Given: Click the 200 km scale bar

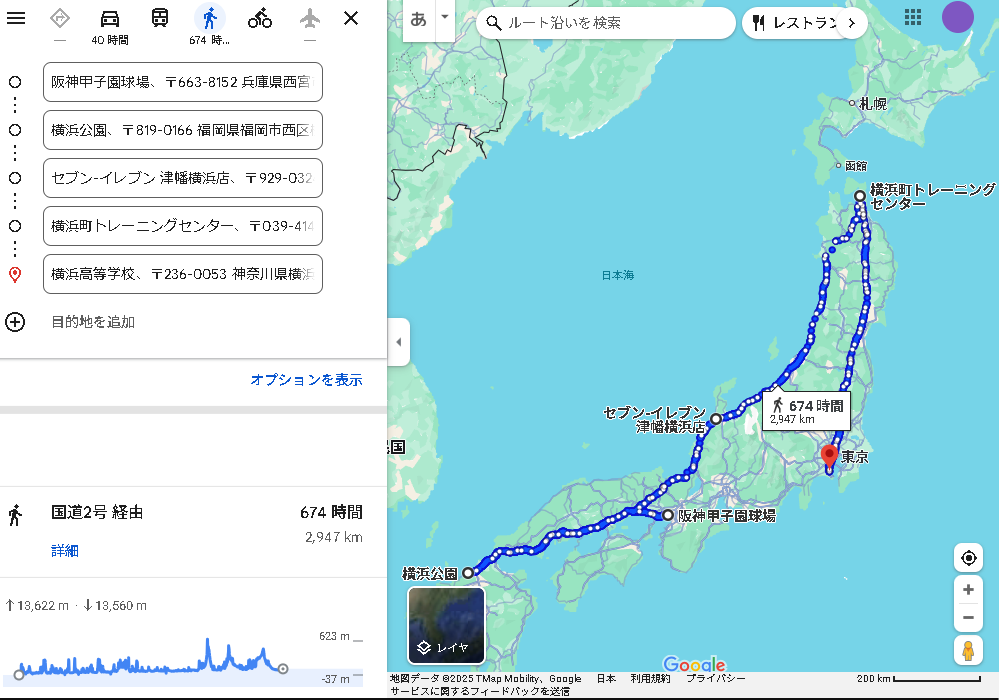Looking at the screenshot, I should tap(918, 678).
